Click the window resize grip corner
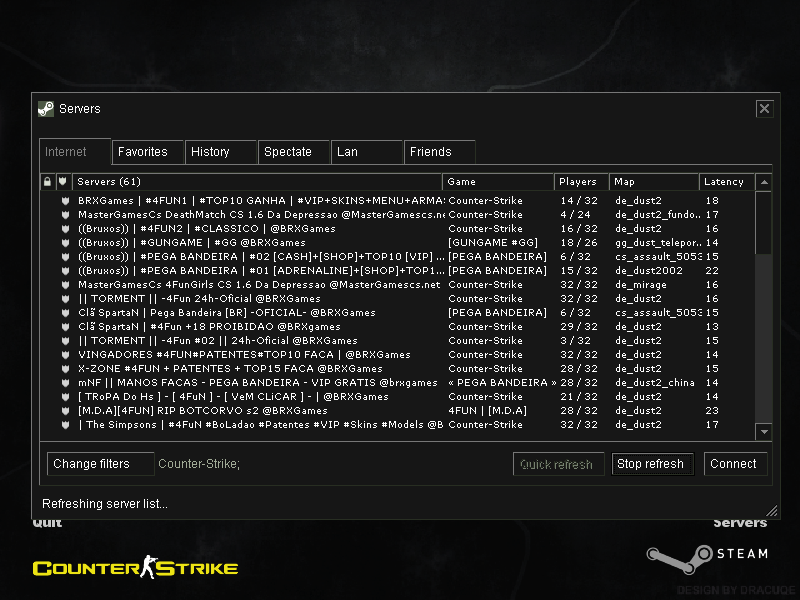The width and height of the screenshot is (800, 600). (x=772, y=511)
